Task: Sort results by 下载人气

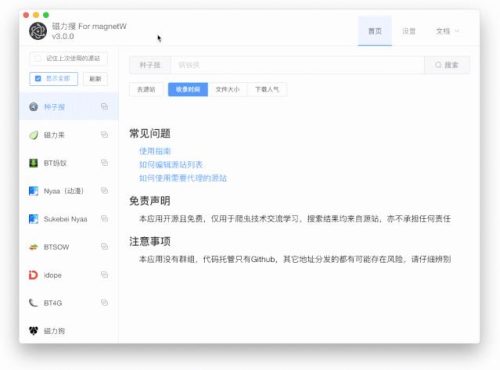Action: click(267, 89)
